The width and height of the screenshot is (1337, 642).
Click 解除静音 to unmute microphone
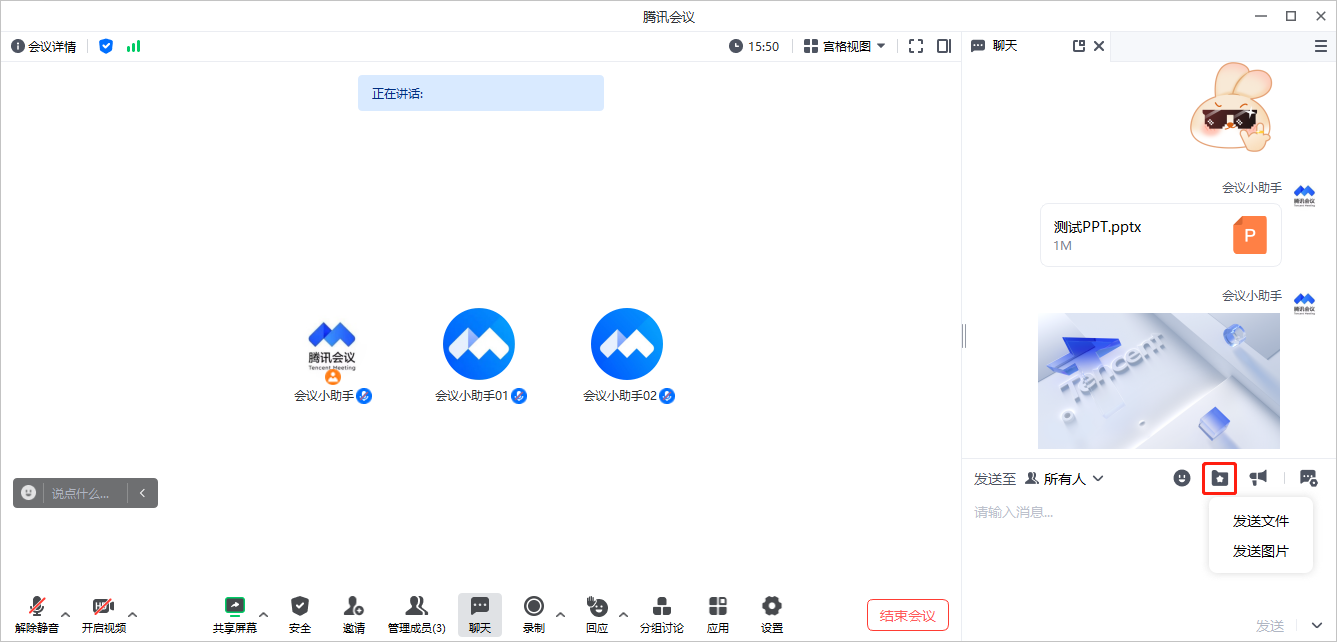point(37,615)
